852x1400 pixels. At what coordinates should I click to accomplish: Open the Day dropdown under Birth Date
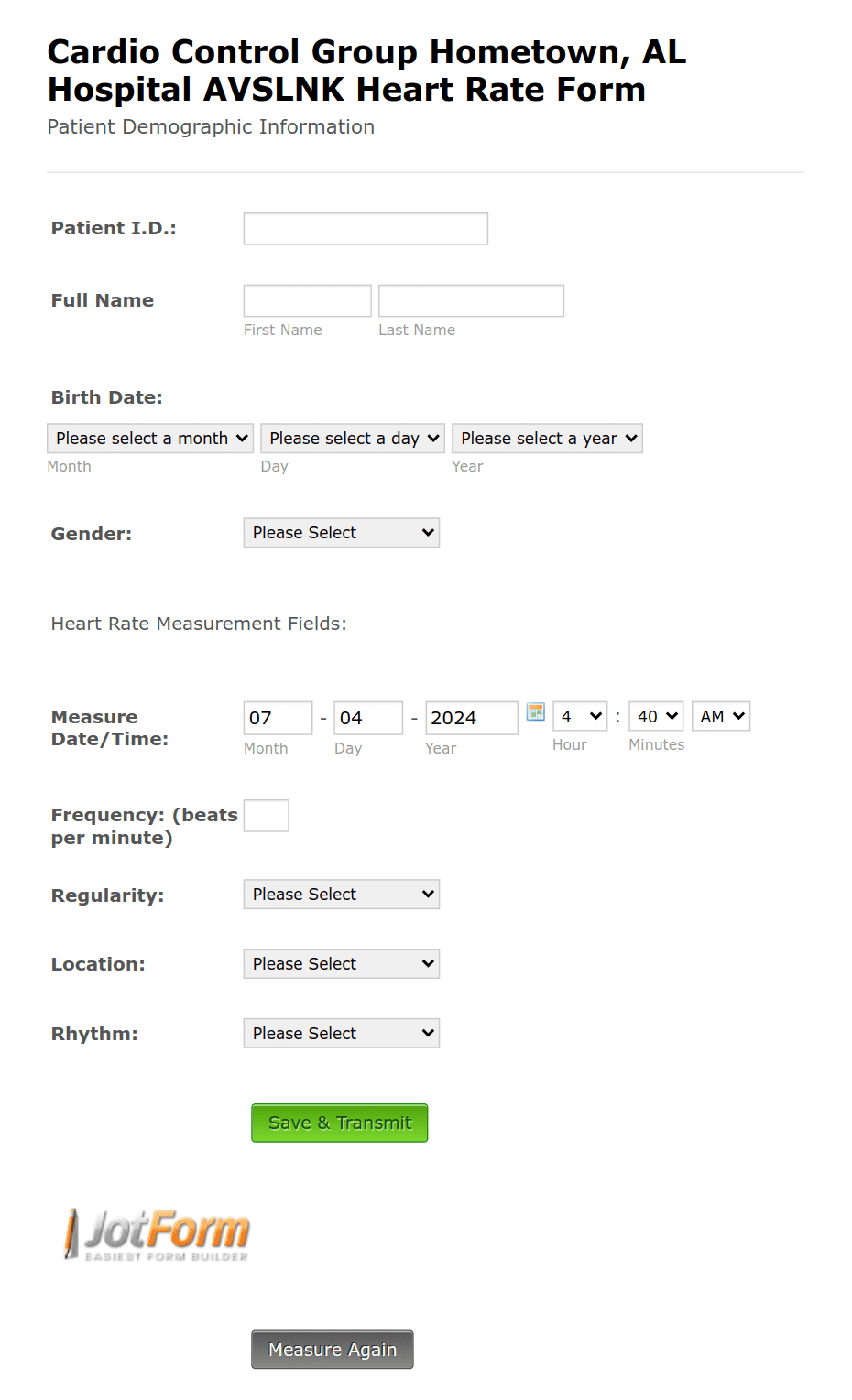point(352,438)
